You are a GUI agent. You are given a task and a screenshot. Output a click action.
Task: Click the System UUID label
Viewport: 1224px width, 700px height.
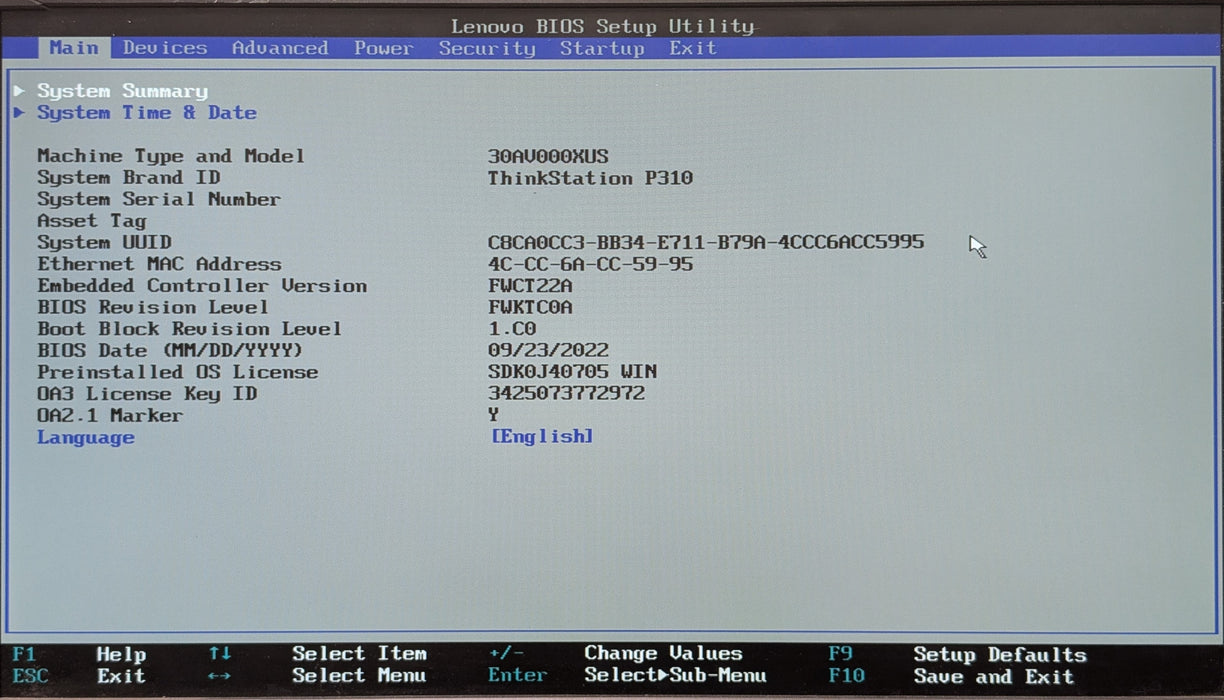[x=104, y=243]
